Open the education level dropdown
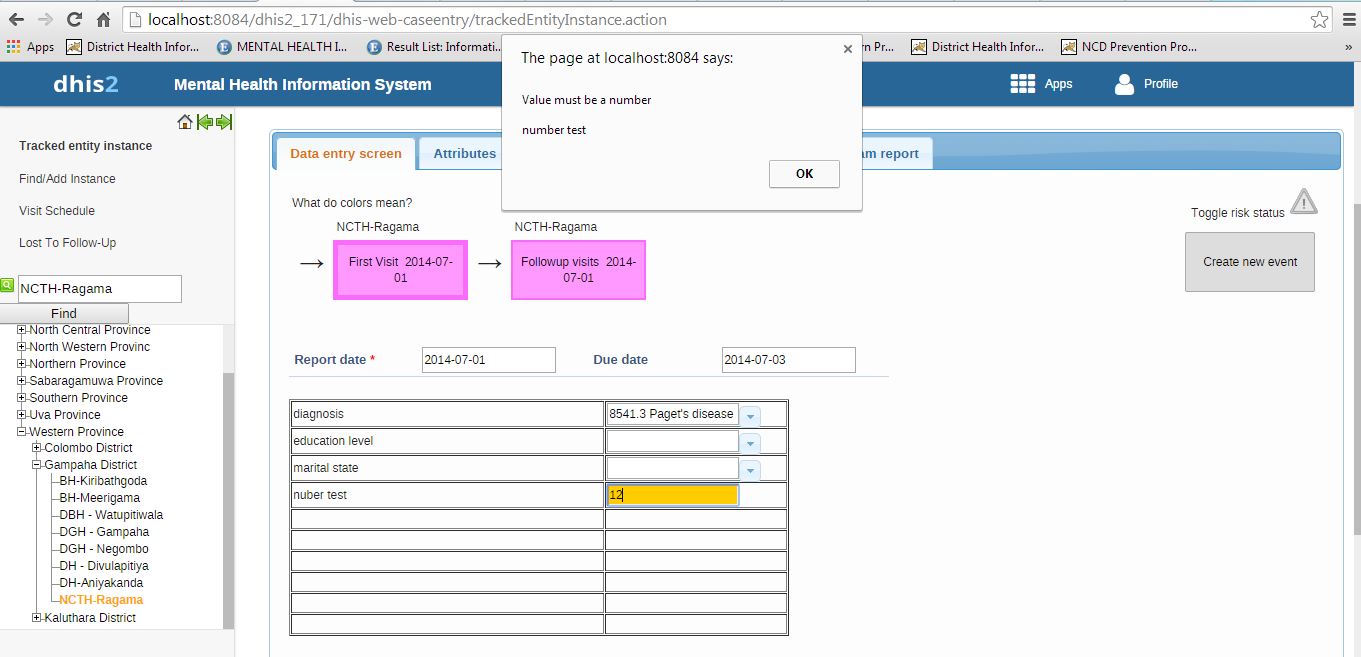The width and height of the screenshot is (1361, 657). (x=750, y=442)
